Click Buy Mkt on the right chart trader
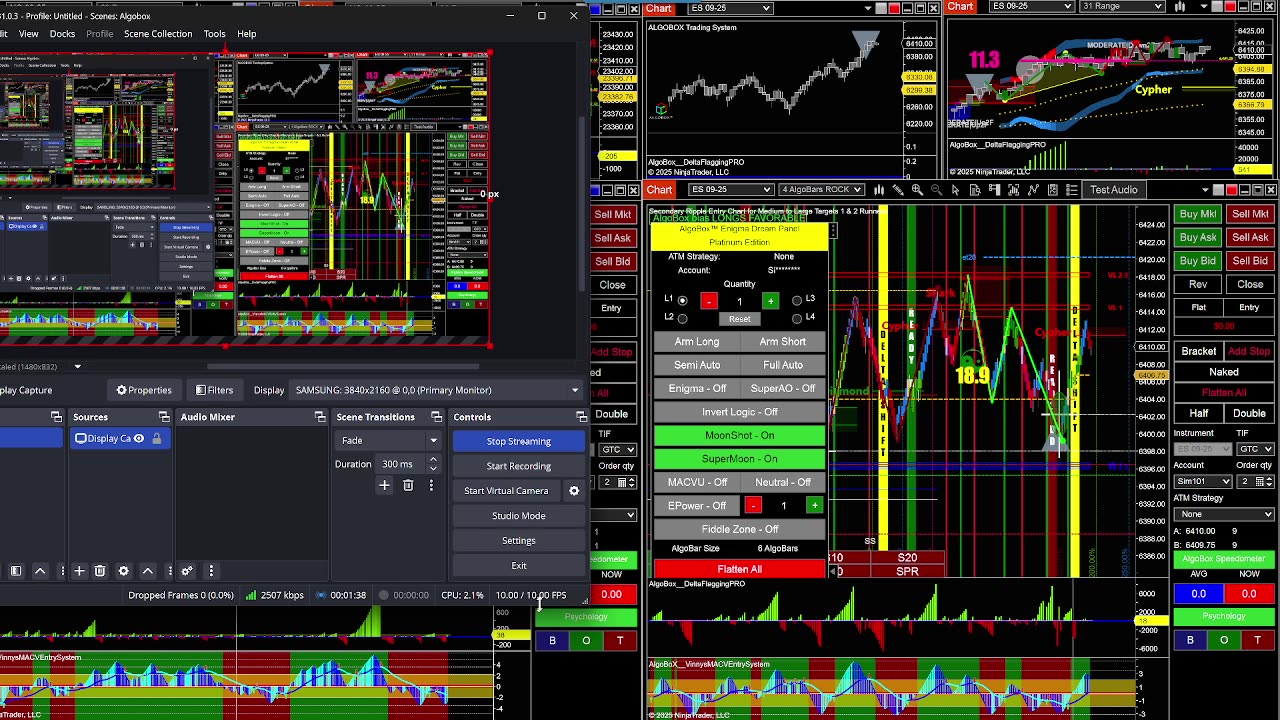The image size is (1280, 720). coord(1197,214)
